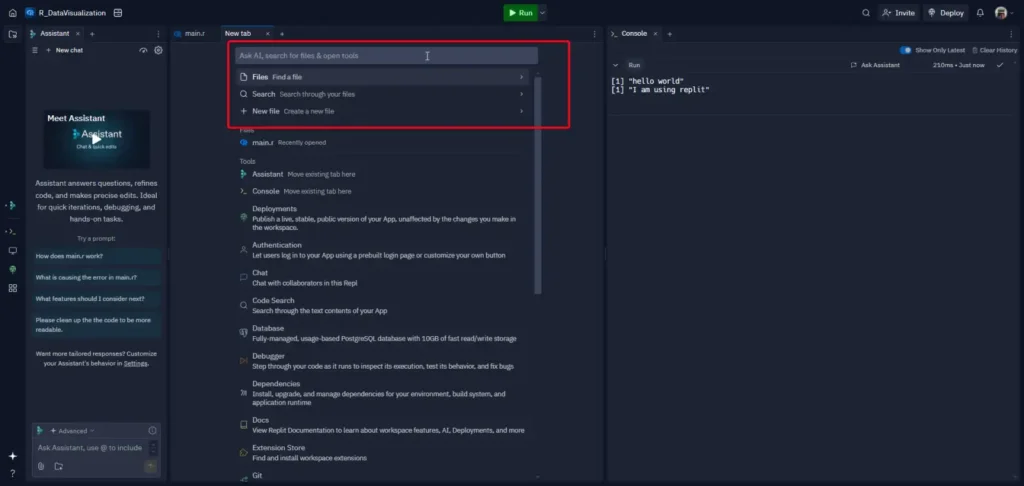Open Assistant usage gauge icon
Image resolution: width=1024 pixels, height=486 pixels.
(x=144, y=50)
